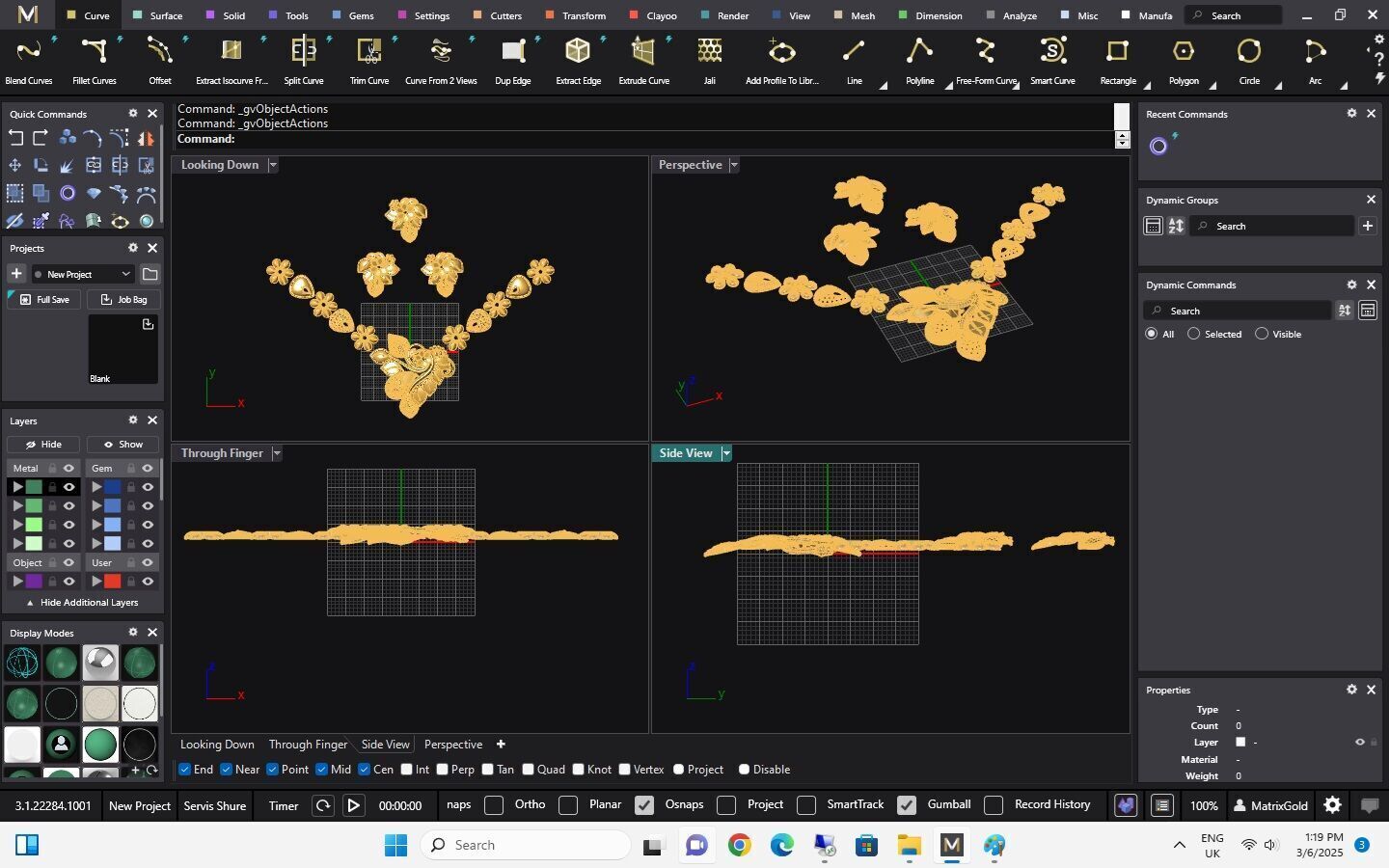This screenshot has width=1389, height=868.
Task: Click the Full Save button
Action: click(x=44, y=300)
